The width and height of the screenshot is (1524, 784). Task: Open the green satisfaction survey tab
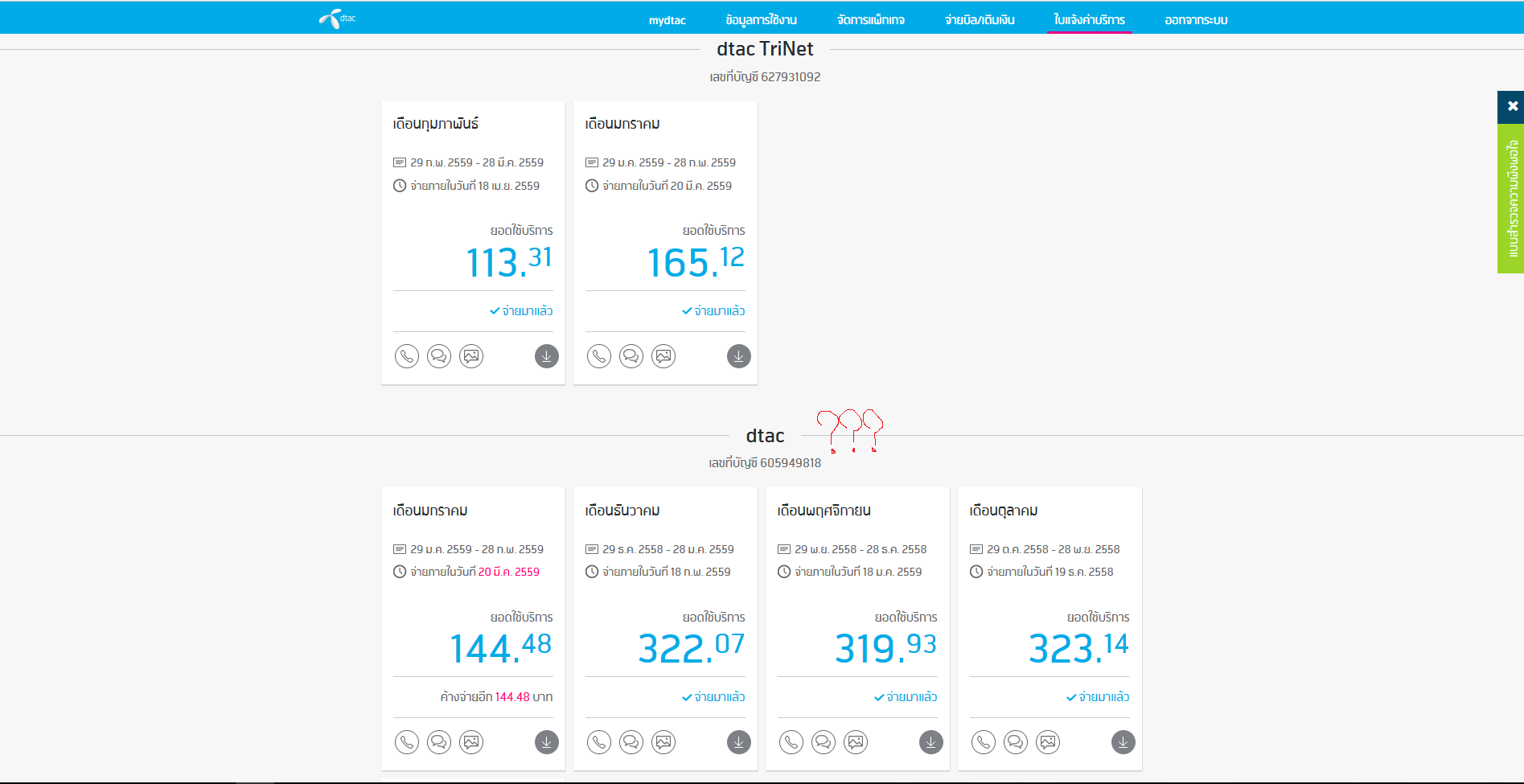[x=1512, y=199]
